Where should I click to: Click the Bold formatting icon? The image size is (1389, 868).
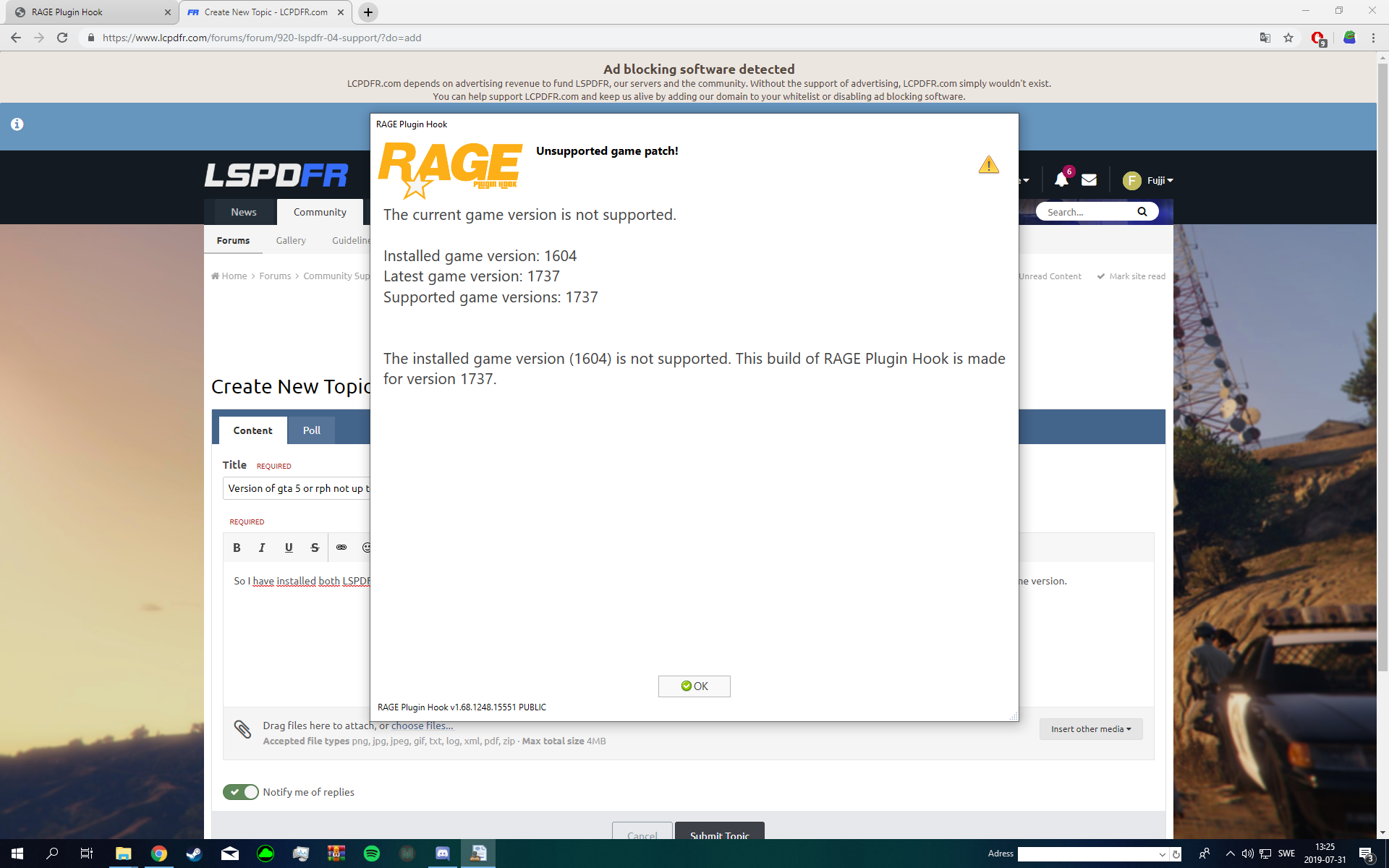click(237, 548)
